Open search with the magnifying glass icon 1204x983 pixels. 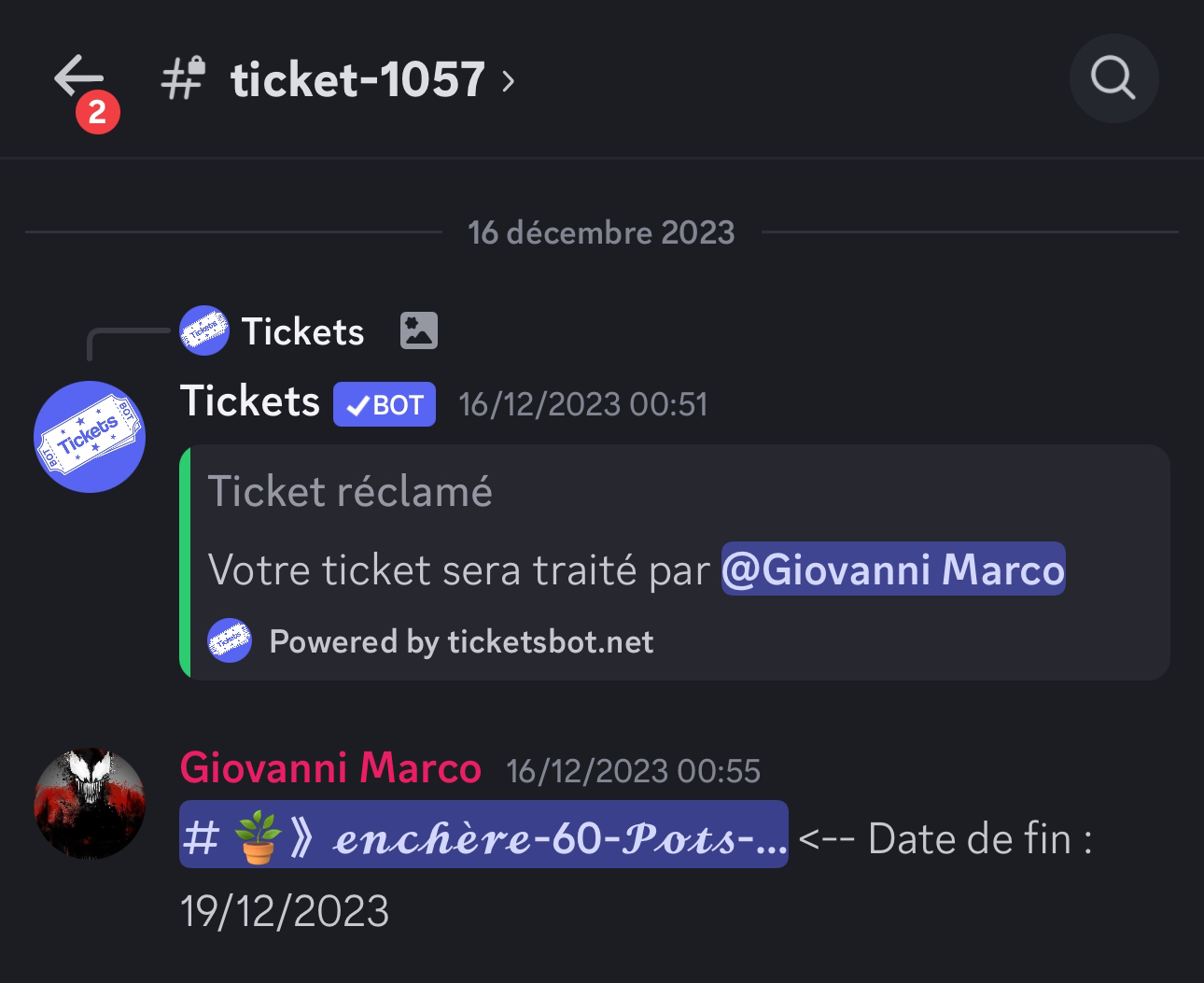[x=1113, y=78]
